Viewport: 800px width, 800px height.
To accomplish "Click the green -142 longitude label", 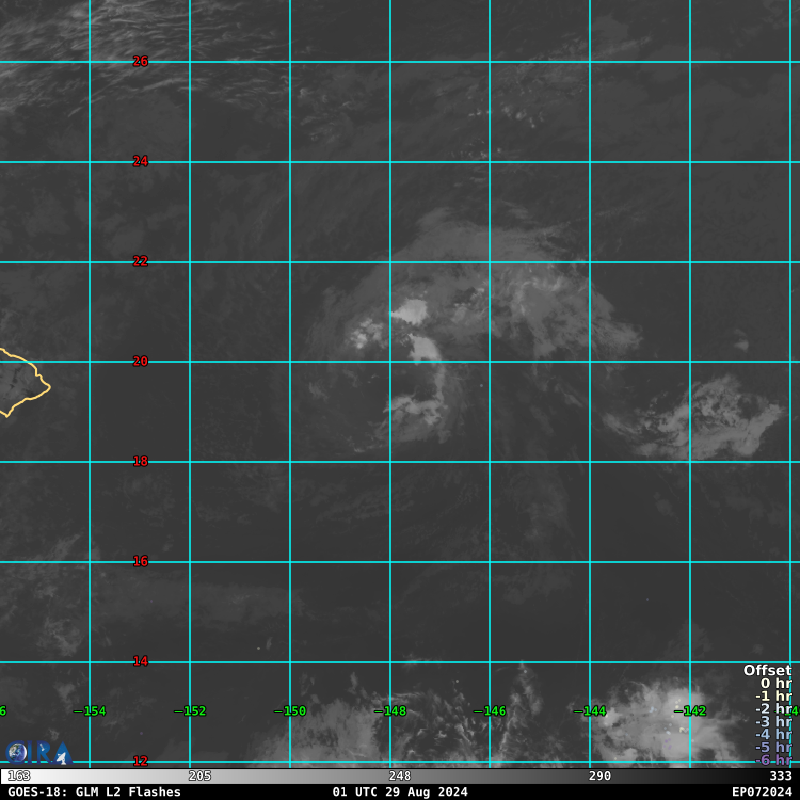I will pos(691,711).
